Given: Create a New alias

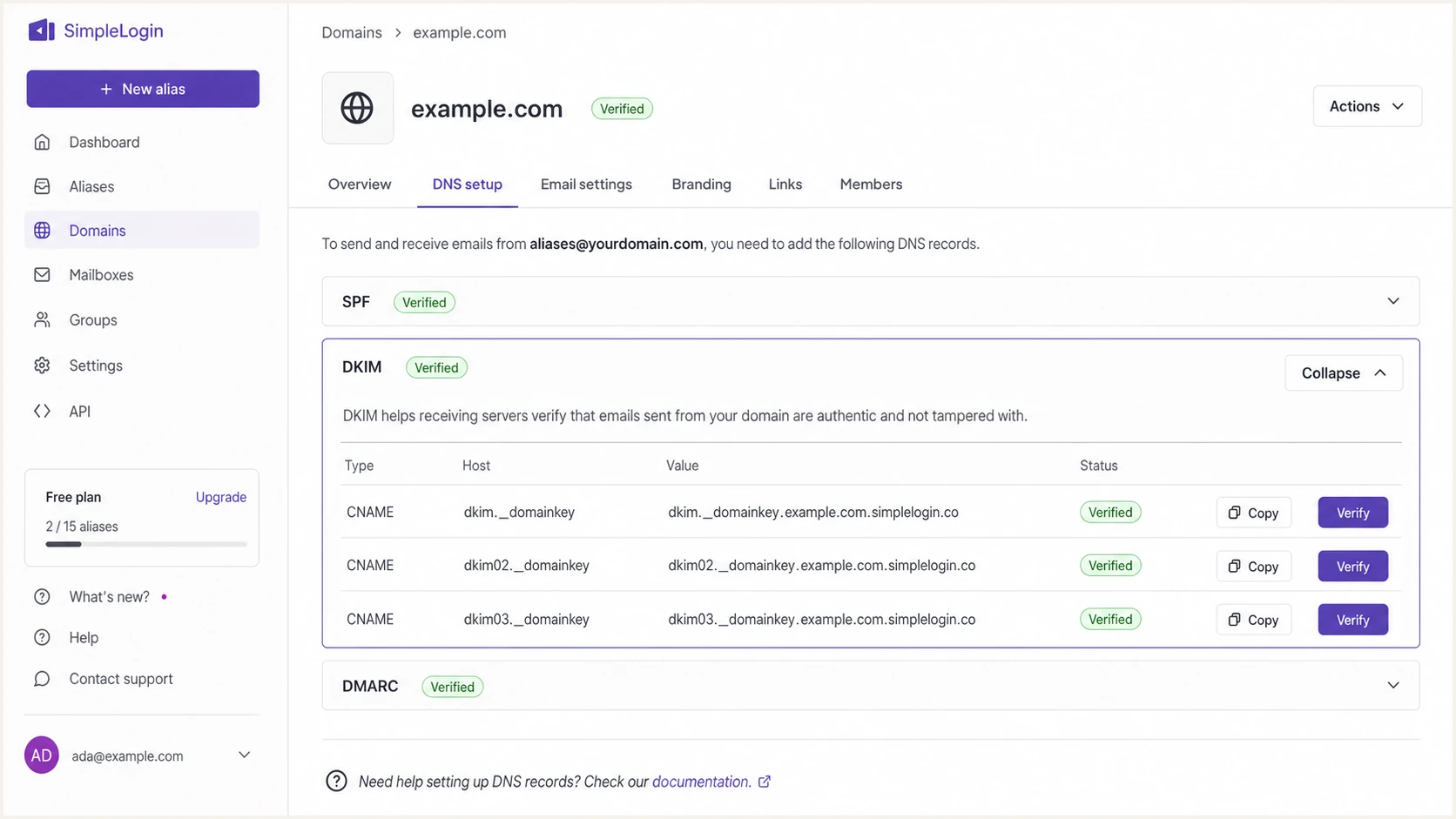Looking at the screenshot, I should point(143,89).
